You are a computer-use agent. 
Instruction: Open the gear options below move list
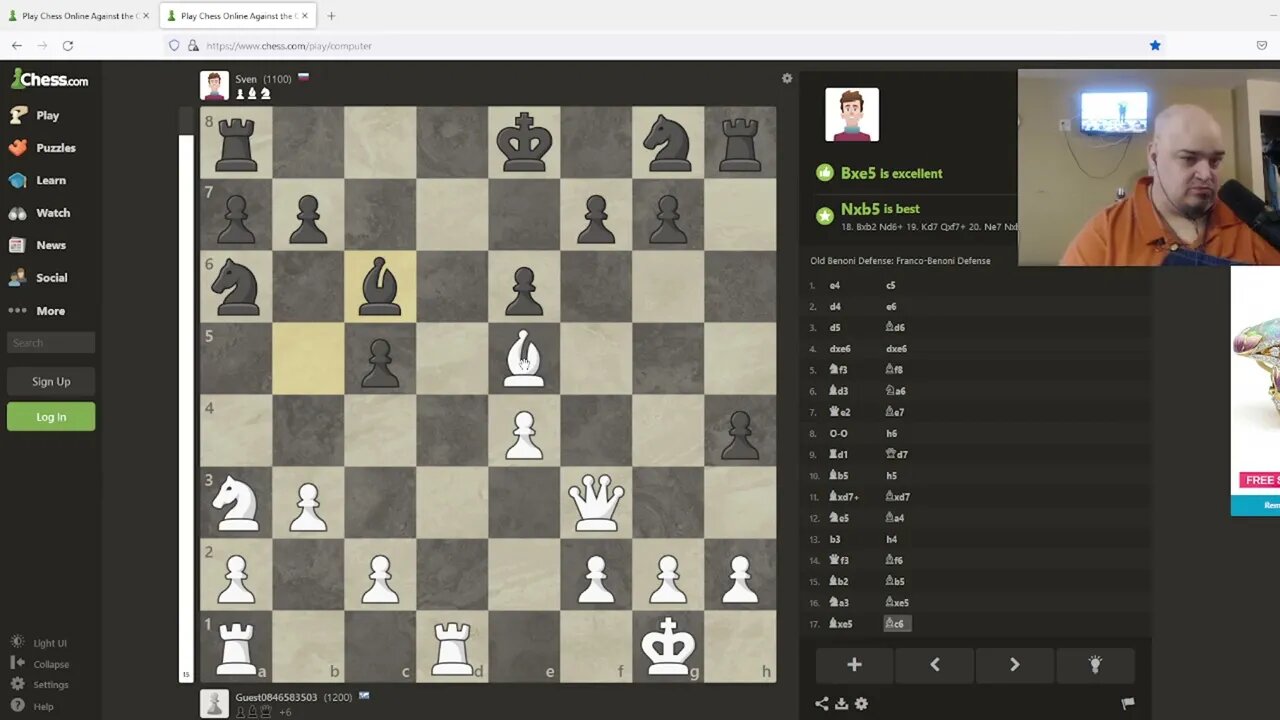click(x=861, y=704)
